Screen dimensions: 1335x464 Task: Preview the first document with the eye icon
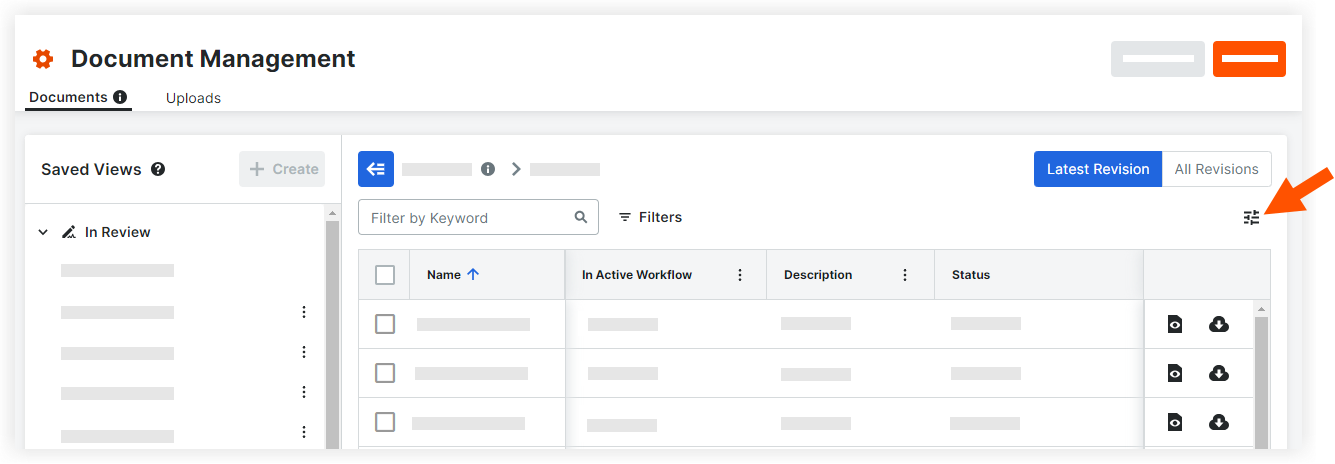coord(1175,324)
